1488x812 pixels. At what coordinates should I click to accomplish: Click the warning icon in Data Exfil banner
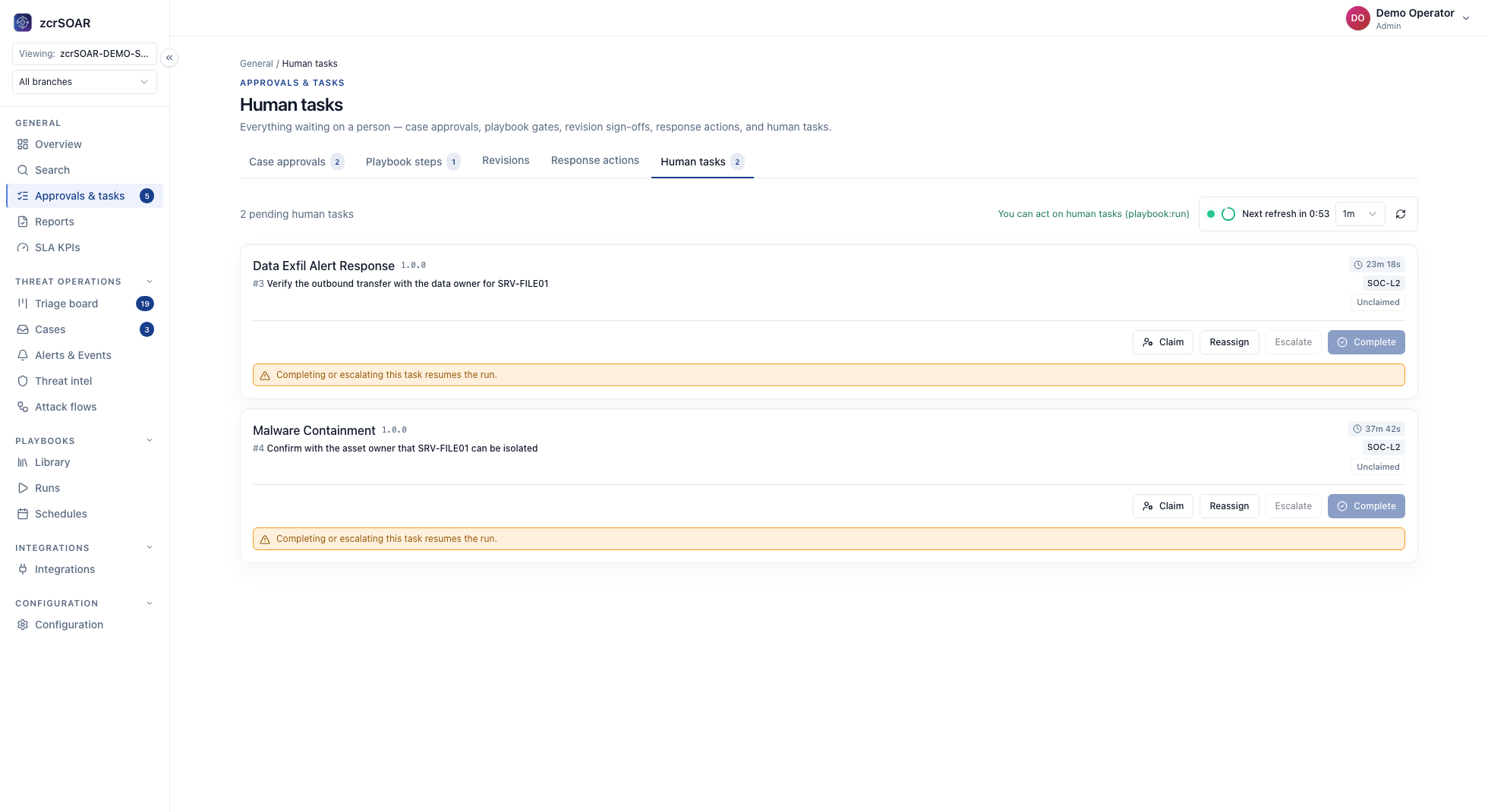(x=265, y=376)
